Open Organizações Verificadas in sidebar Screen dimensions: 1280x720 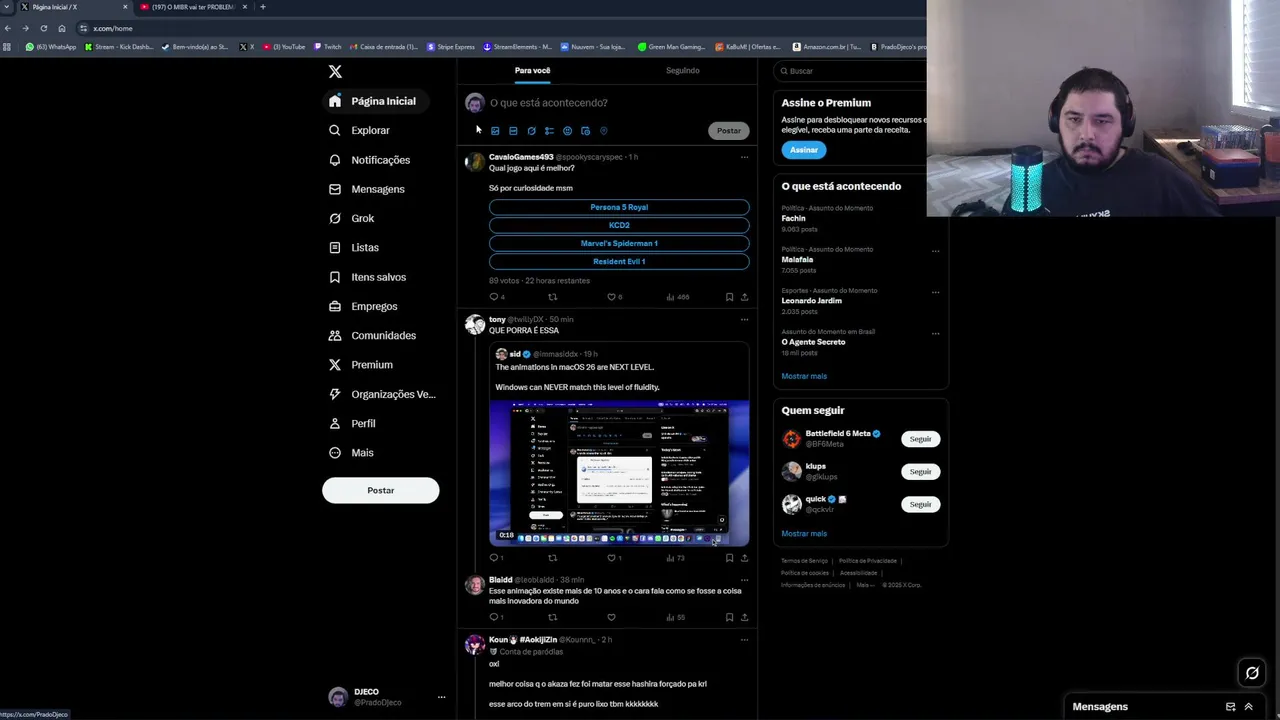tap(382, 394)
